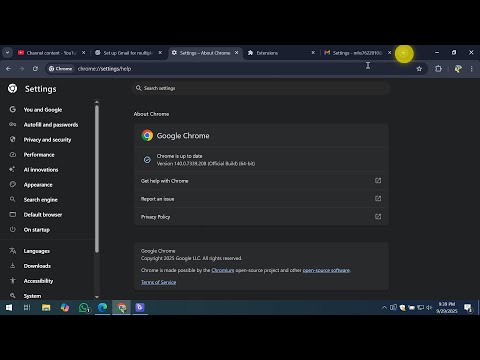Image resolution: width=480 pixels, height=360 pixels.
Task: Click the sidebar scroll down arrow
Action: (x=97, y=297)
